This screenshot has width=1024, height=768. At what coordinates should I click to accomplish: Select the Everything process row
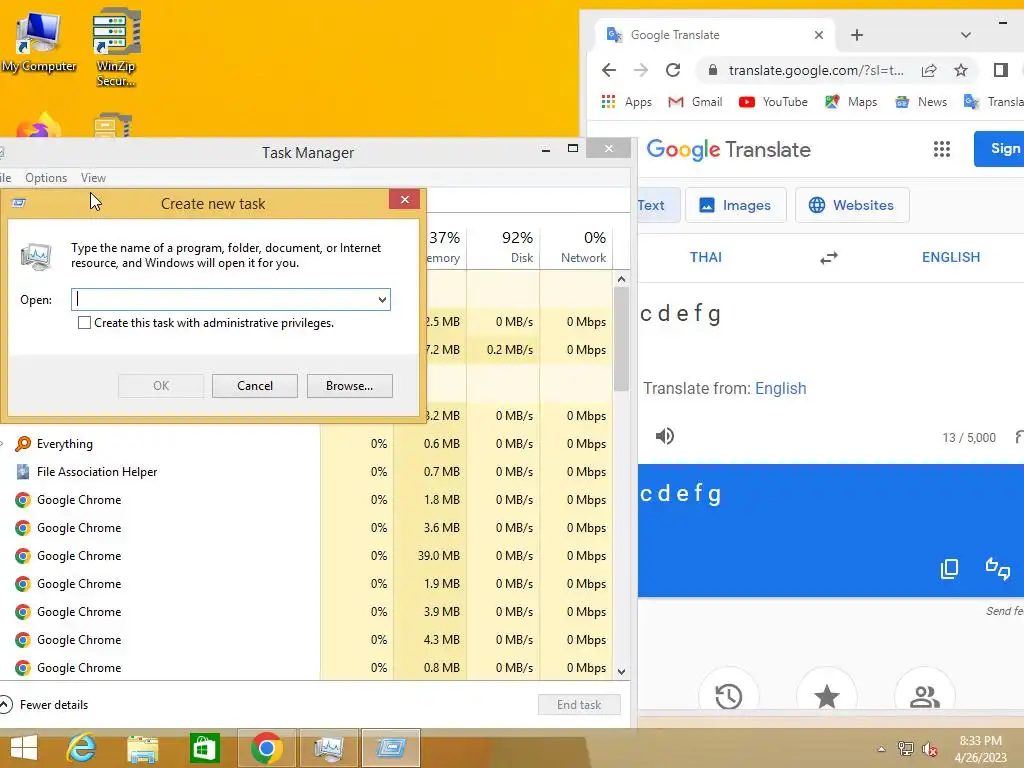(x=306, y=444)
